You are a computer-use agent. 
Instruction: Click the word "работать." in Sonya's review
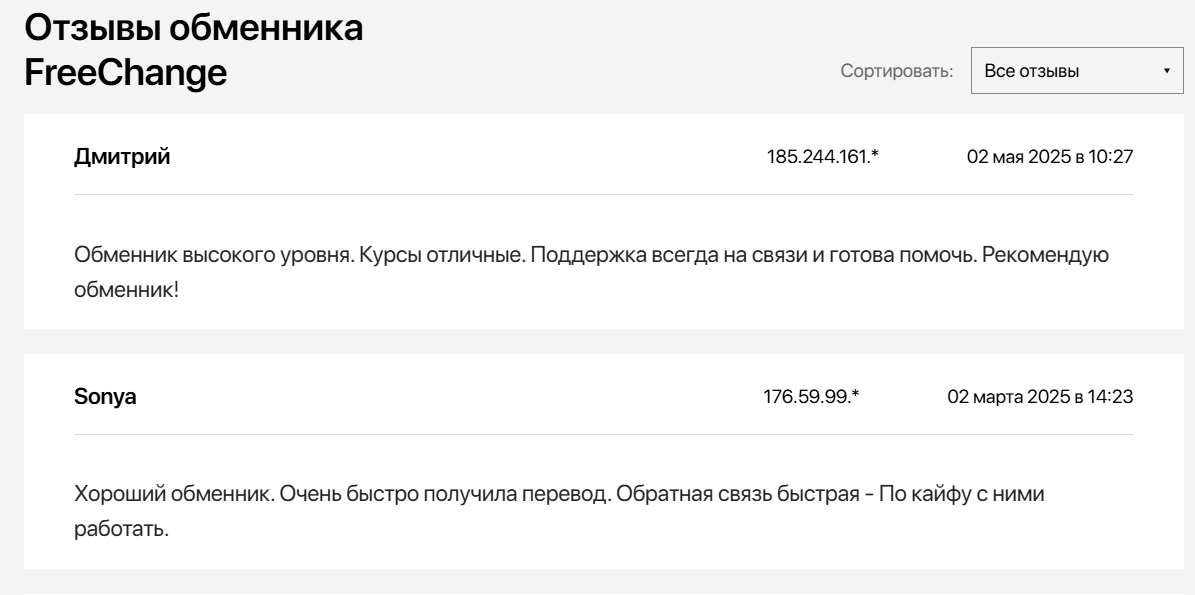click(x=121, y=528)
